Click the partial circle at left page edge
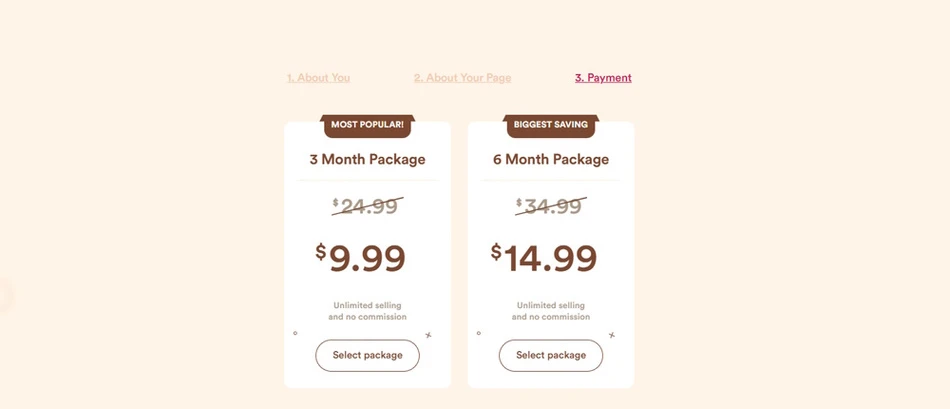This screenshot has width=950, height=409. pos(3,295)
